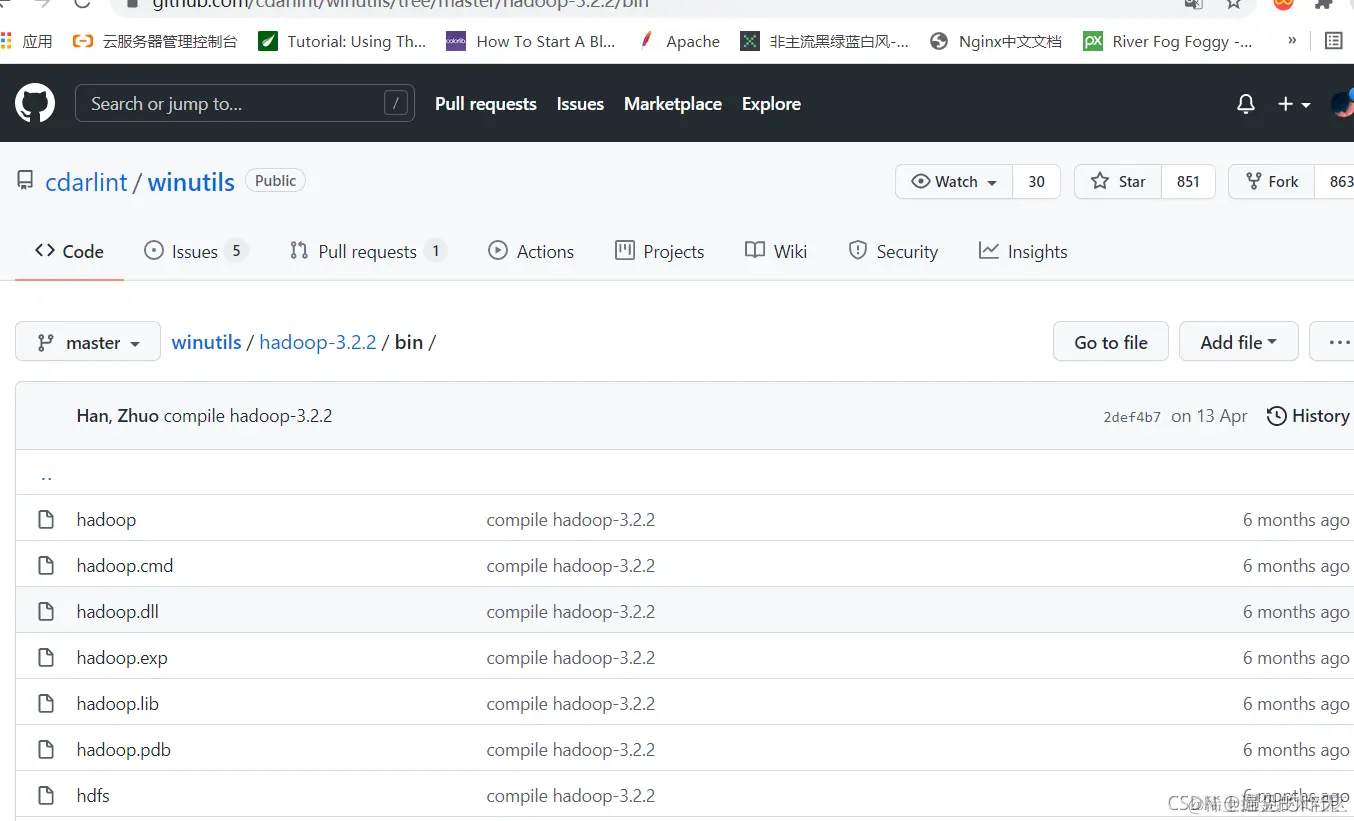Expand the master branch selector
This screenshot has height=821, width=1354.
(88, 342)
